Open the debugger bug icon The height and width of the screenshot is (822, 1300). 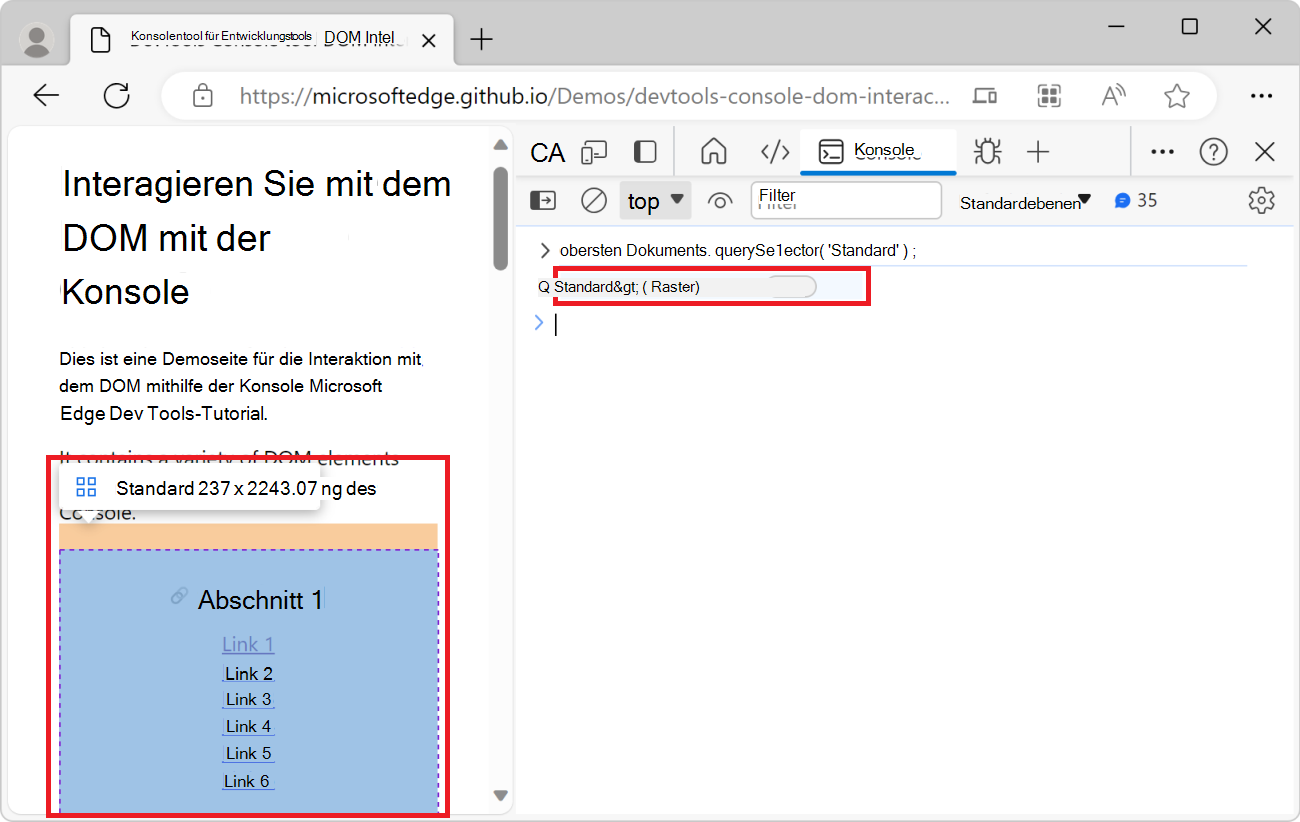tap(987, 152)
